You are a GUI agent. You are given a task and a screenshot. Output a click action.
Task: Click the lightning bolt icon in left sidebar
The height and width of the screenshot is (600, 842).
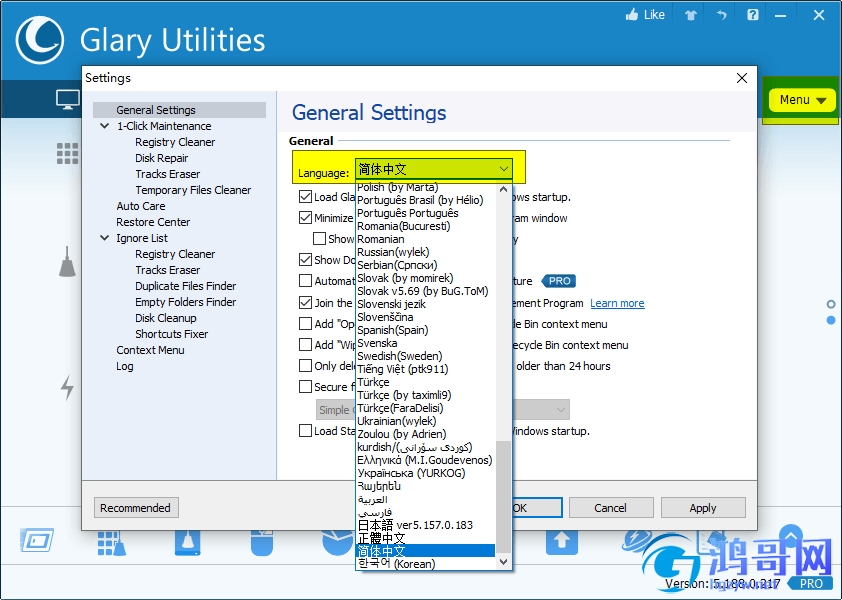coord(67,387)
